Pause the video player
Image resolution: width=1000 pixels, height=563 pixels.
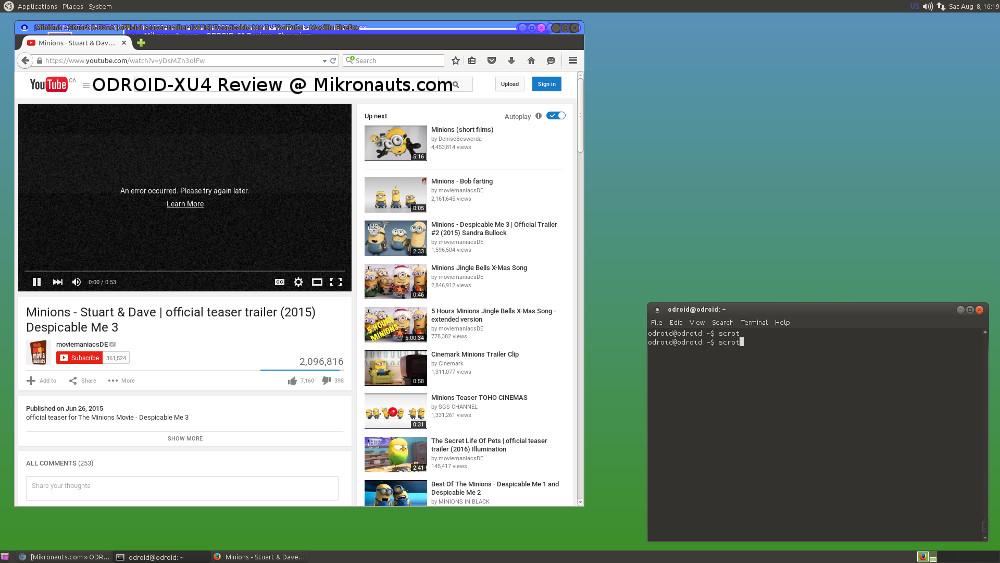coord(37,282)
